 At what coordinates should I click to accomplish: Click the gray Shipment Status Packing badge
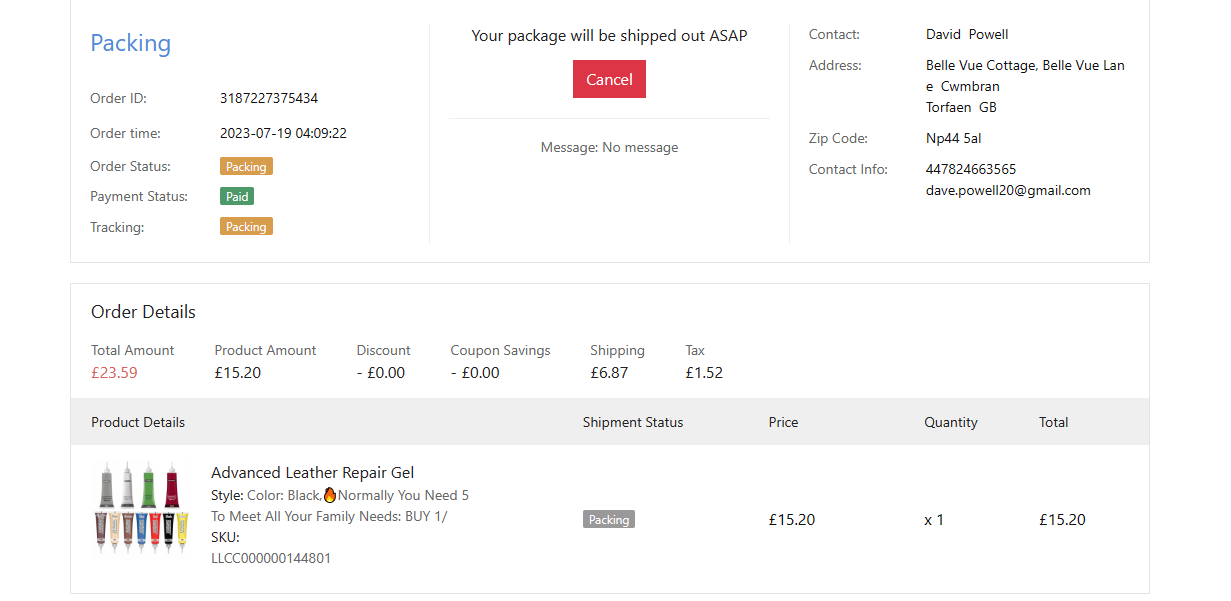point(608,520)
